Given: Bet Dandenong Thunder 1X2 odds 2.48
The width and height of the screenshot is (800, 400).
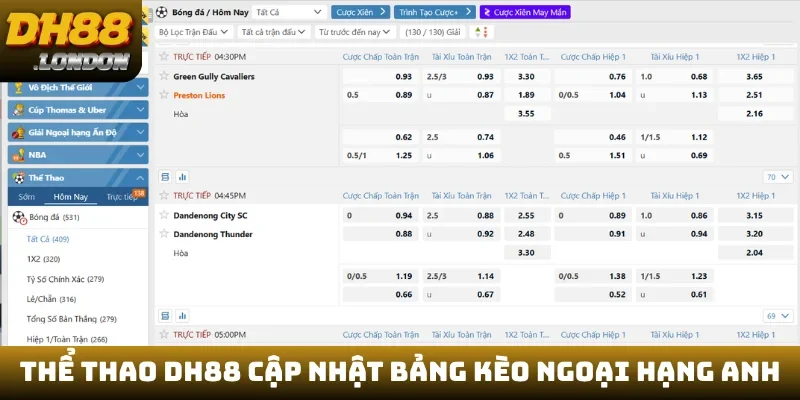Looking at the screenshot, I should tap(527, 234).
